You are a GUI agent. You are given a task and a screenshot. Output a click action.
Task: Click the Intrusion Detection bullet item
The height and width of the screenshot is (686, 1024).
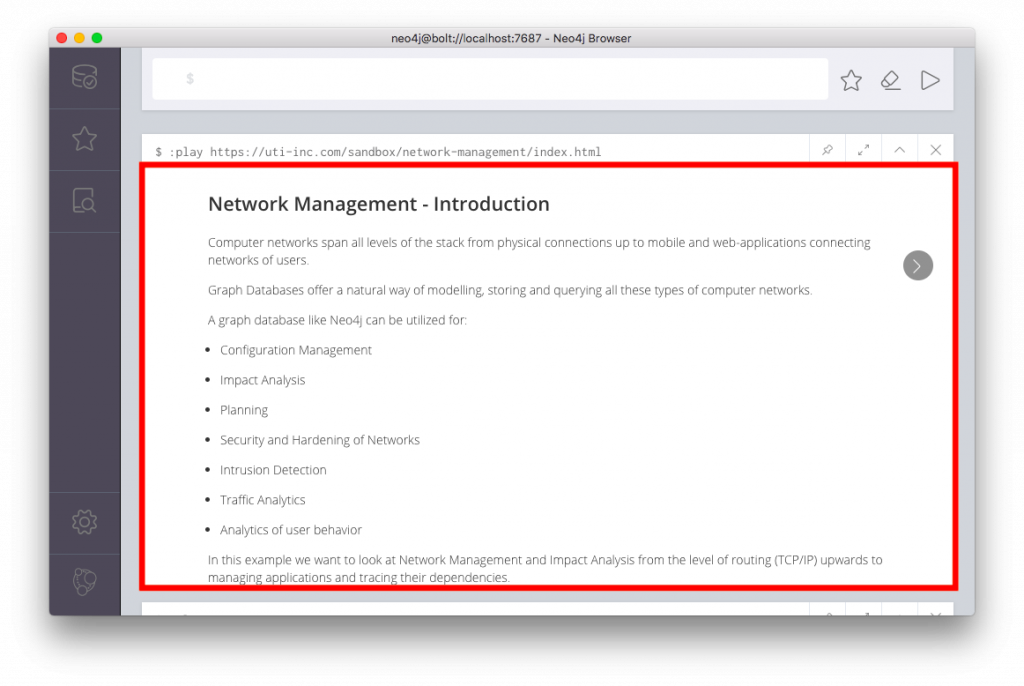(x=273, y=470)
